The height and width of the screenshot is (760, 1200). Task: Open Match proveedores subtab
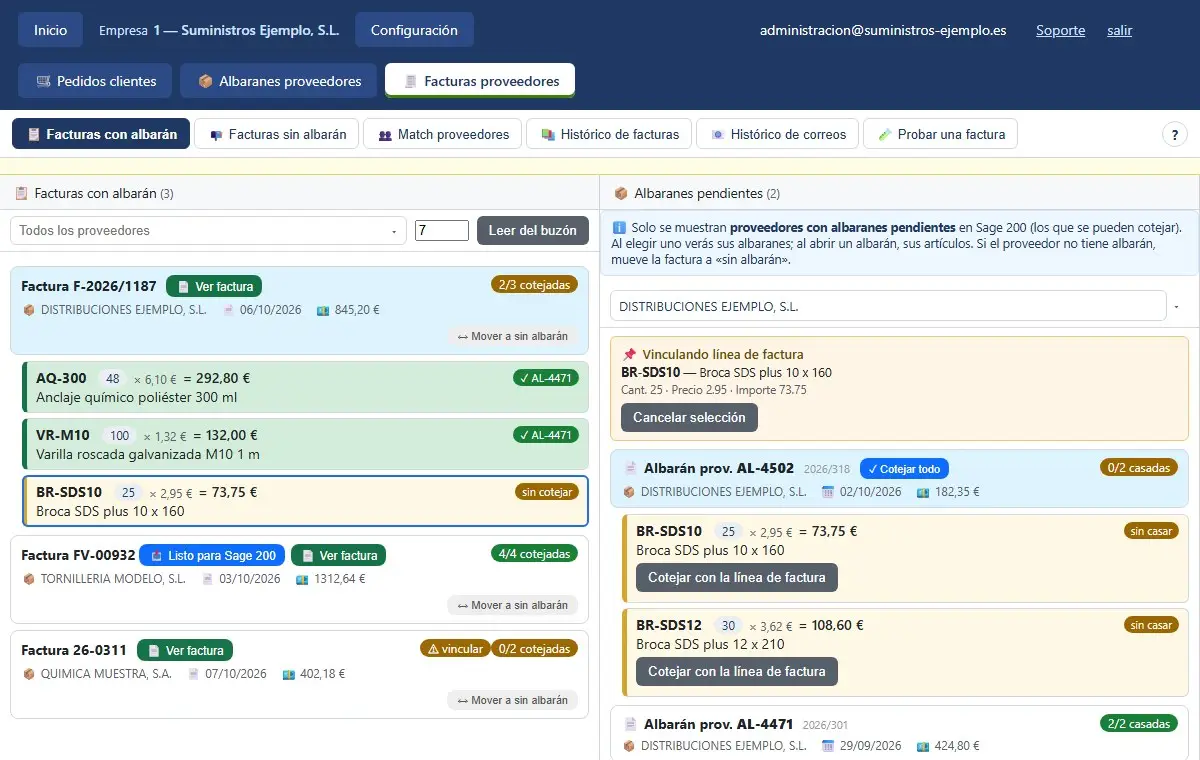point(443,134)
